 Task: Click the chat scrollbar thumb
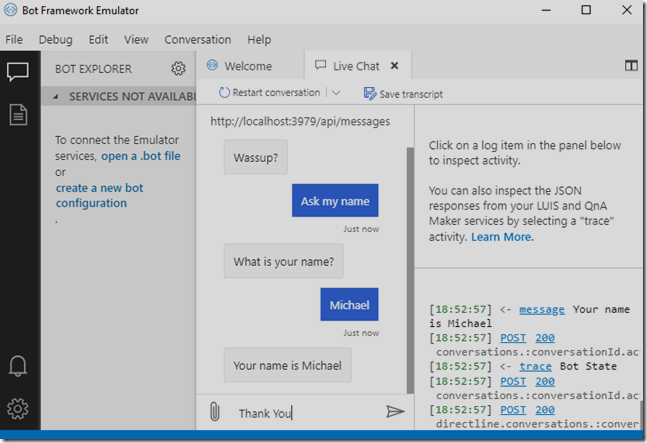click(x=410, y=270)
